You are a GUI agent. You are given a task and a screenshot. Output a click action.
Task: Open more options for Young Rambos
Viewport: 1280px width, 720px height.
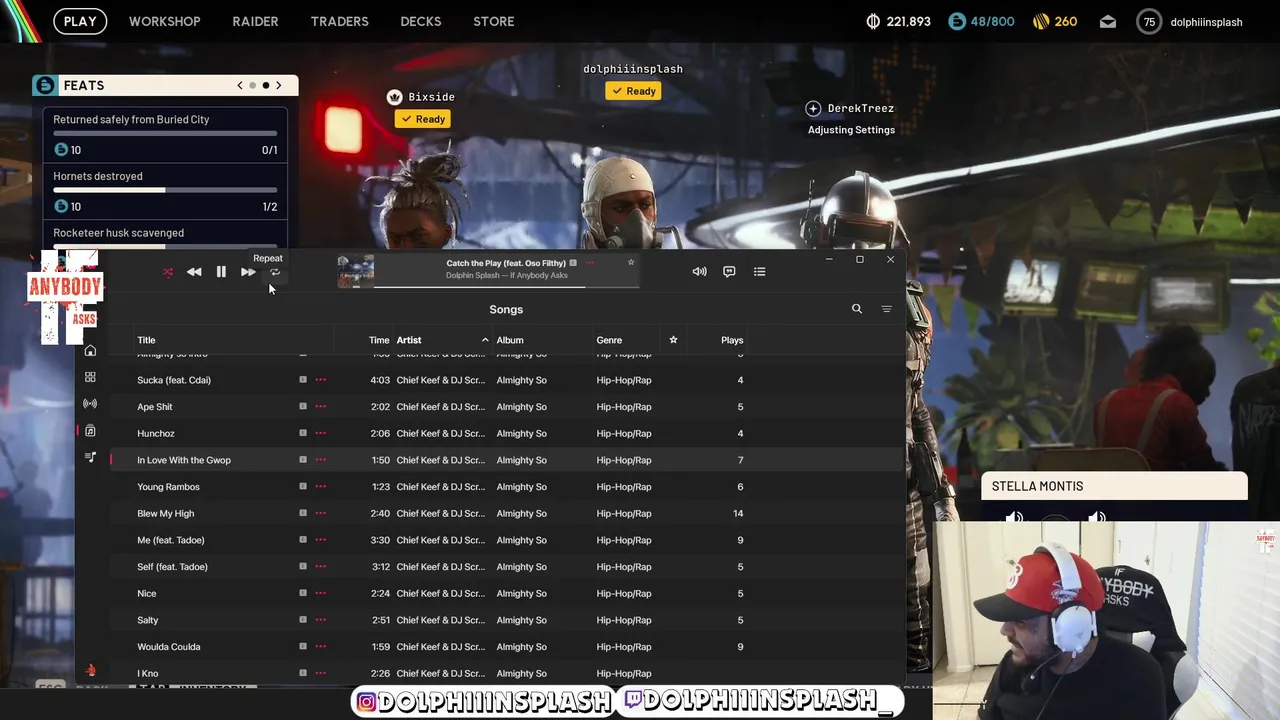coord(320,487)
